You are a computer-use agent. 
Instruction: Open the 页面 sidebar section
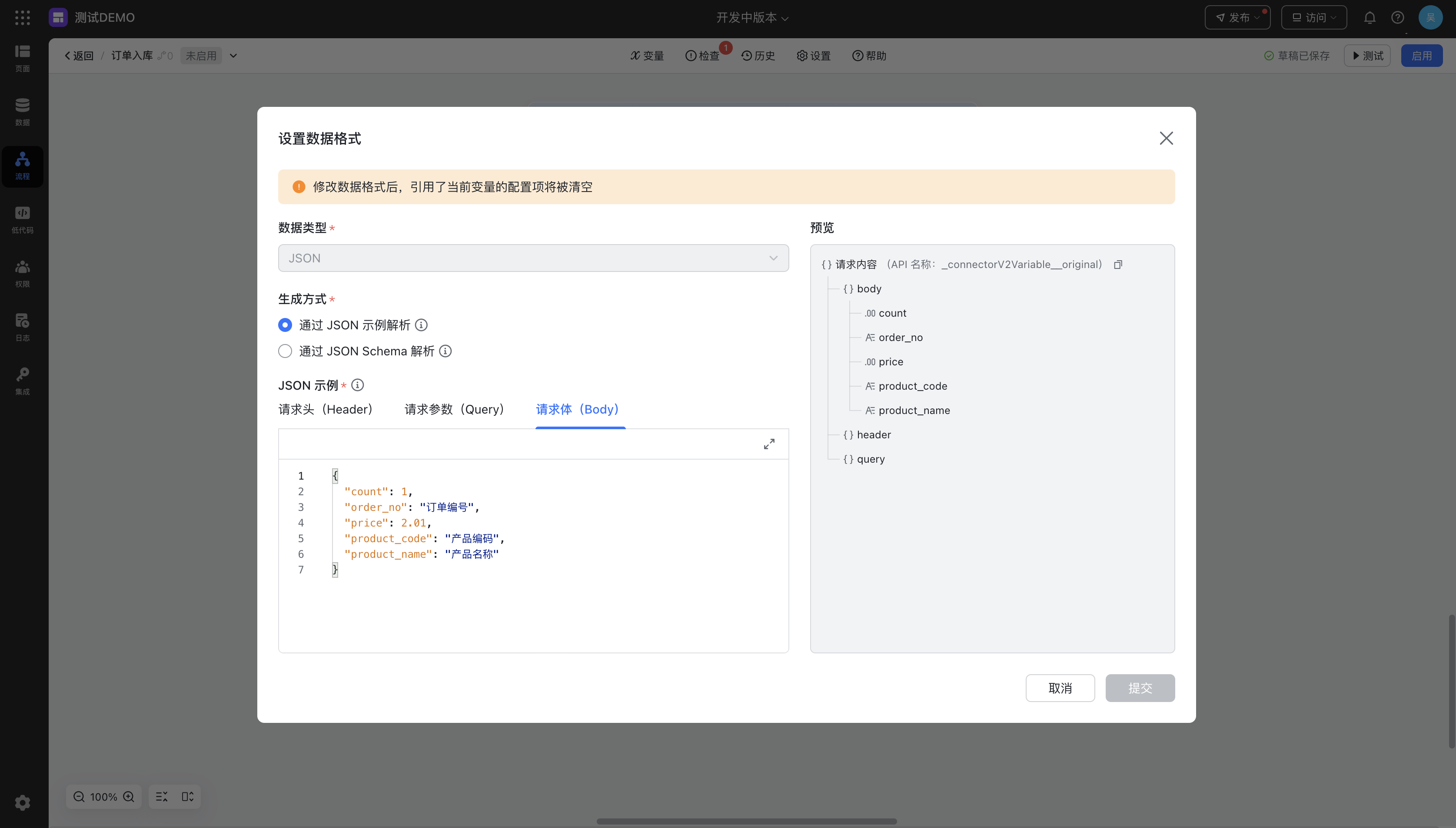click(x=22, y=59)
